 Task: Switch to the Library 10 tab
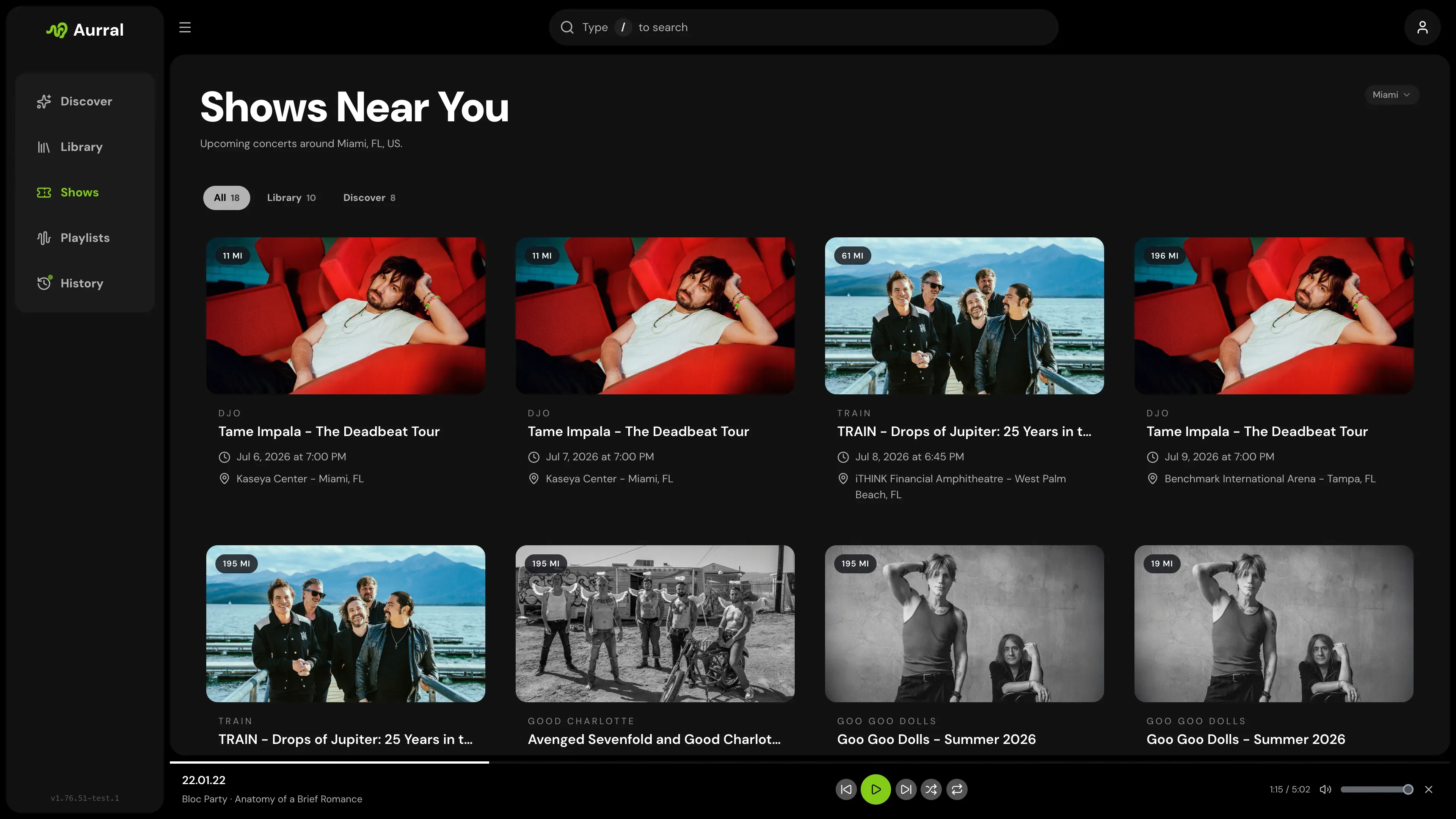click(x=291, y=198)
